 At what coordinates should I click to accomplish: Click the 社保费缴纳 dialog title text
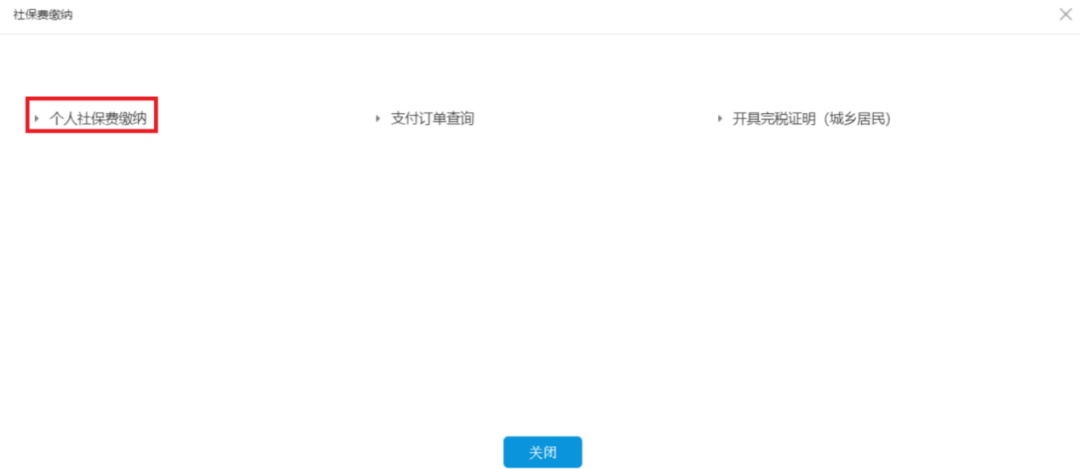(43, 15)
